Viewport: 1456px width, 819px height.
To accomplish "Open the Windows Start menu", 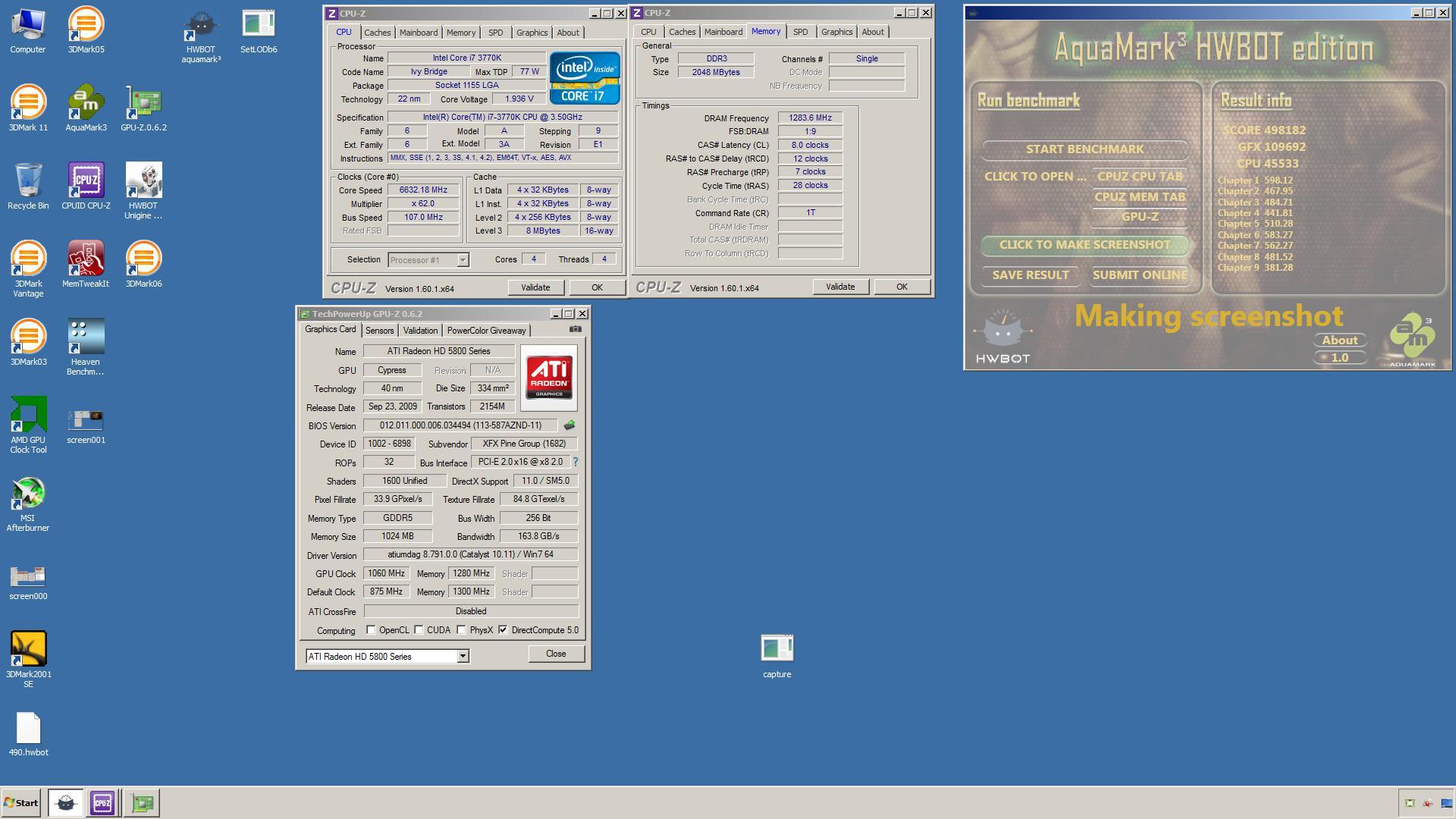I will (21, 803).
